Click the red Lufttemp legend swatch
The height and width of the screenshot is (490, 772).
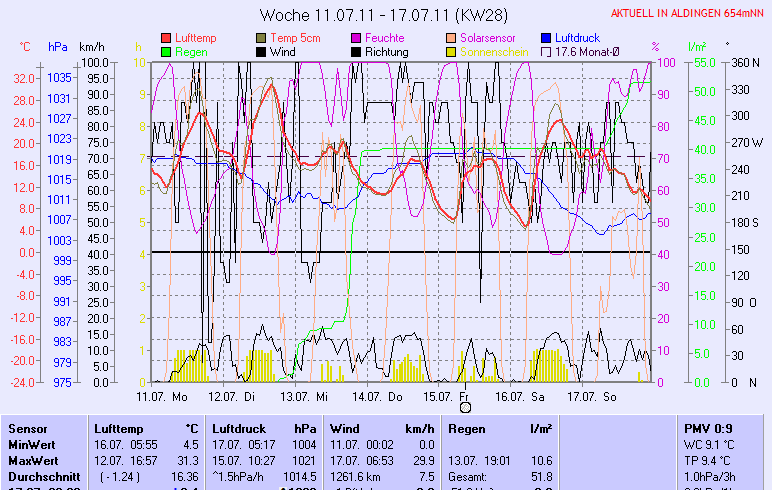166,38
